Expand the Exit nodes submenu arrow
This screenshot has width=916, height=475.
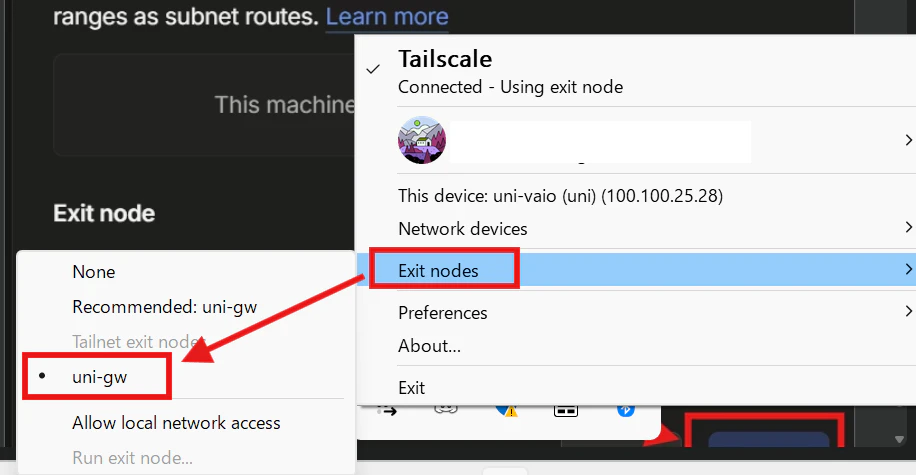[x=908, y=269]
